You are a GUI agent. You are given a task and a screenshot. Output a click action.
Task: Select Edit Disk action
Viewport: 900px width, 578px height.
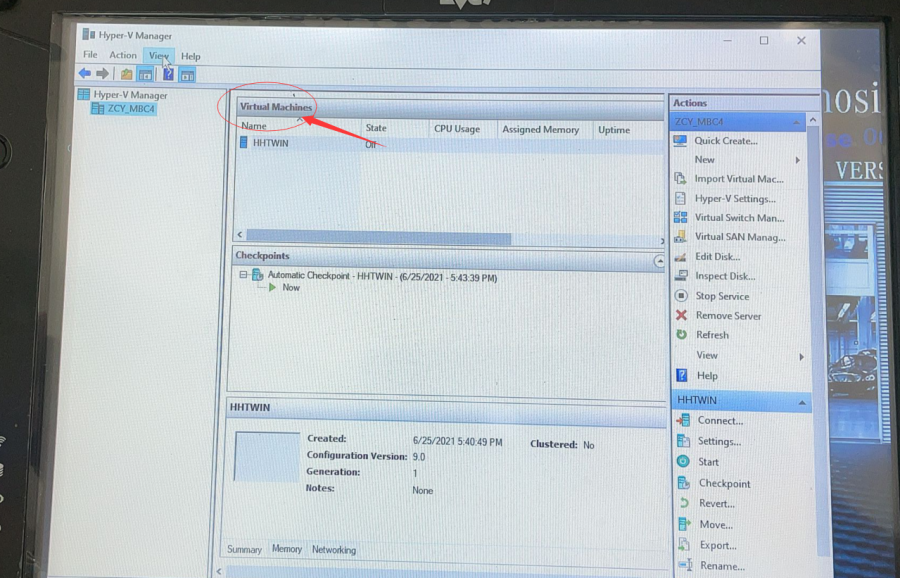[717, 256]
